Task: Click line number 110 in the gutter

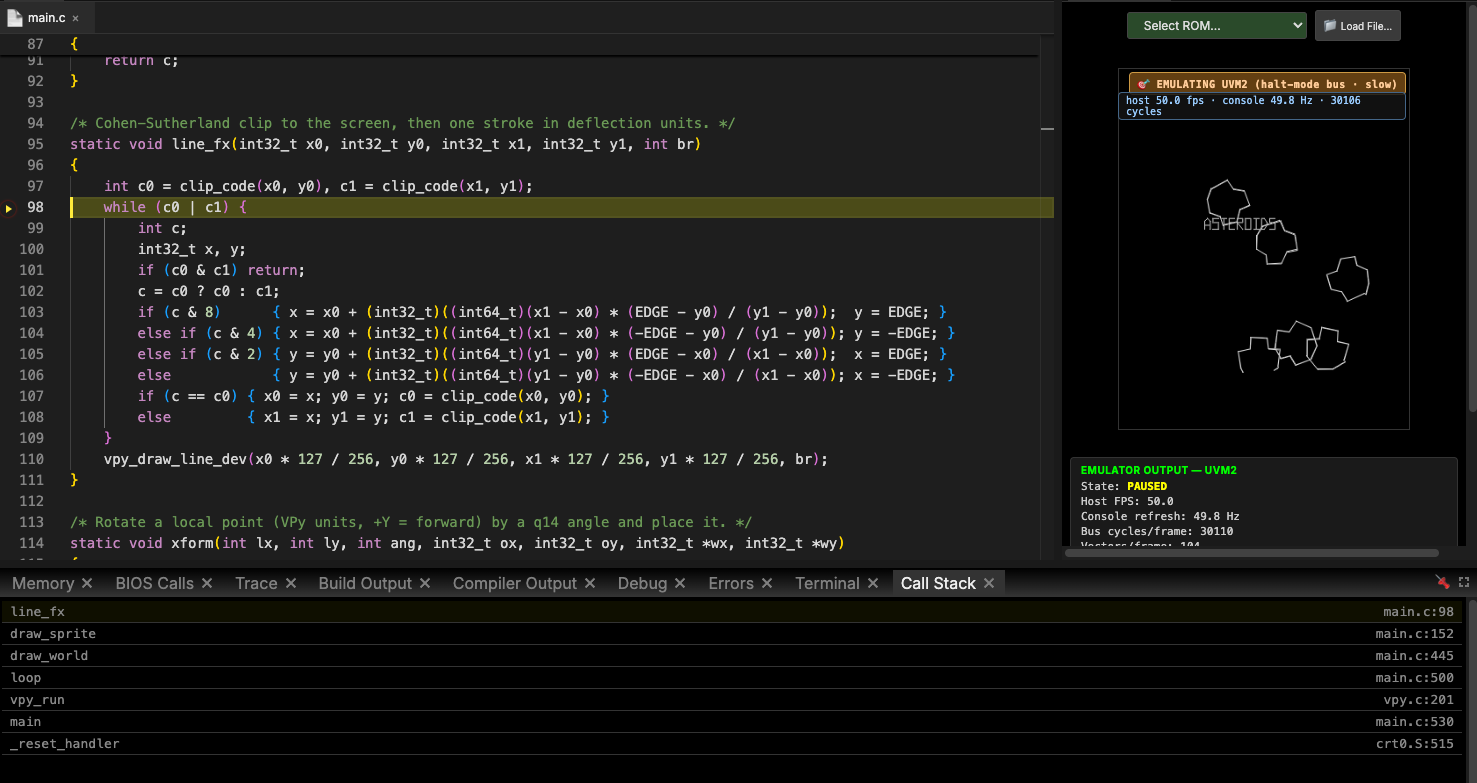Action: pyautogui.click(x=32, y=459)
